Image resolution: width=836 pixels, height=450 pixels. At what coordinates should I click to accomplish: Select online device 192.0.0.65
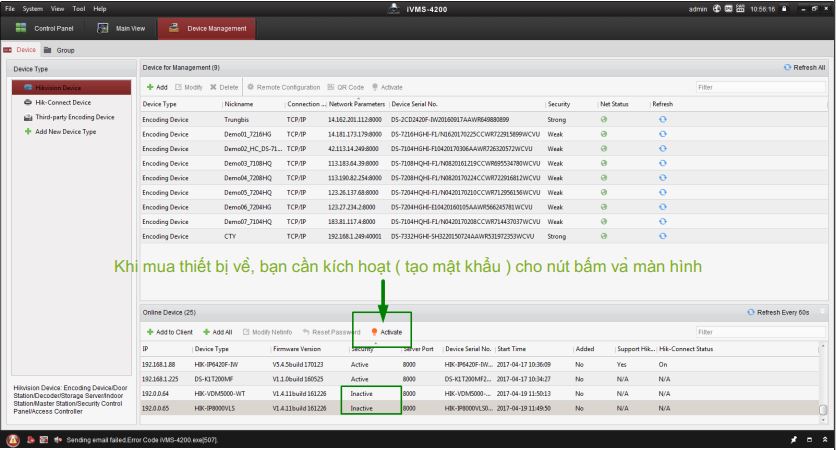coord(479,408)
